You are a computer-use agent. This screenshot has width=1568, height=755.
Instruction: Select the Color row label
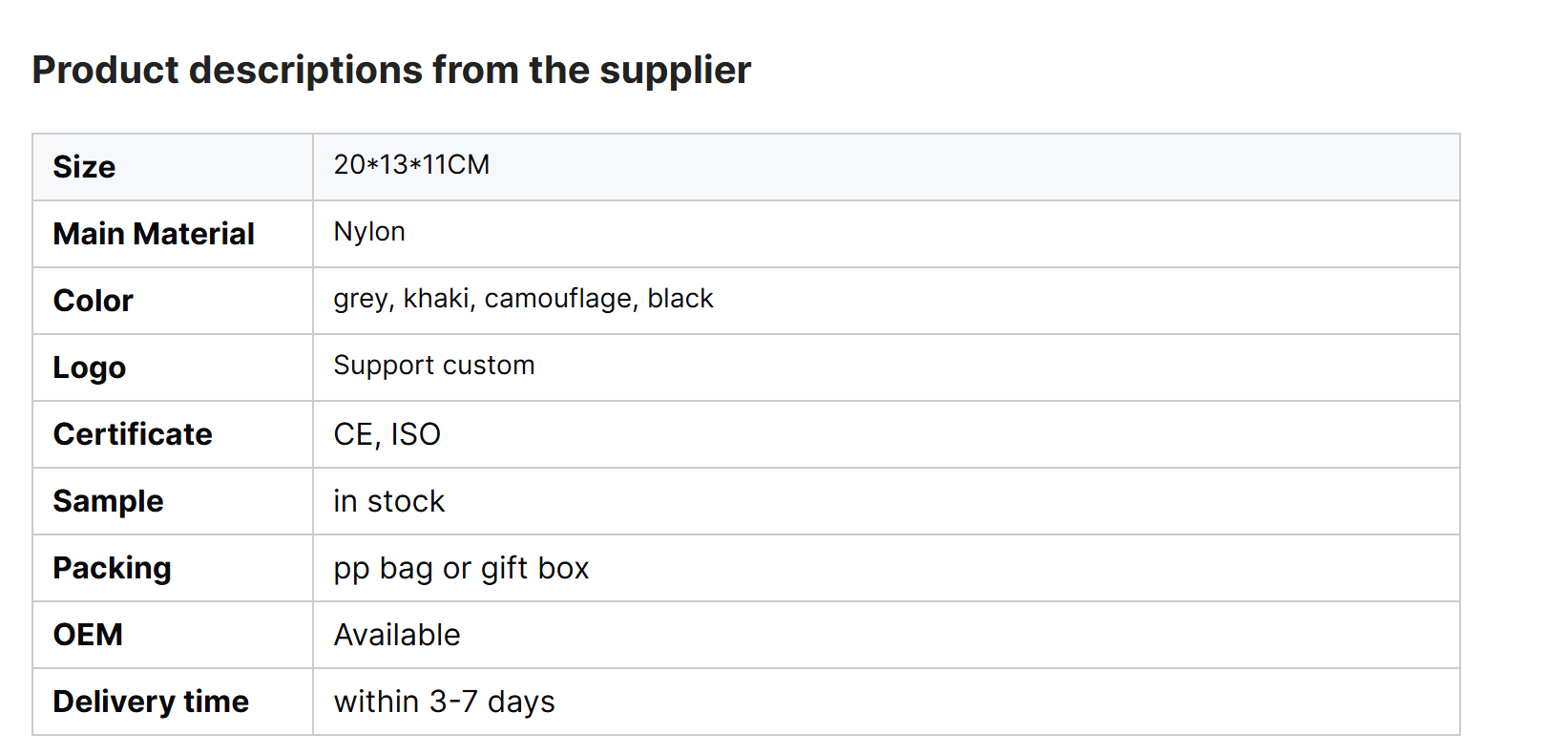point(93,301)
